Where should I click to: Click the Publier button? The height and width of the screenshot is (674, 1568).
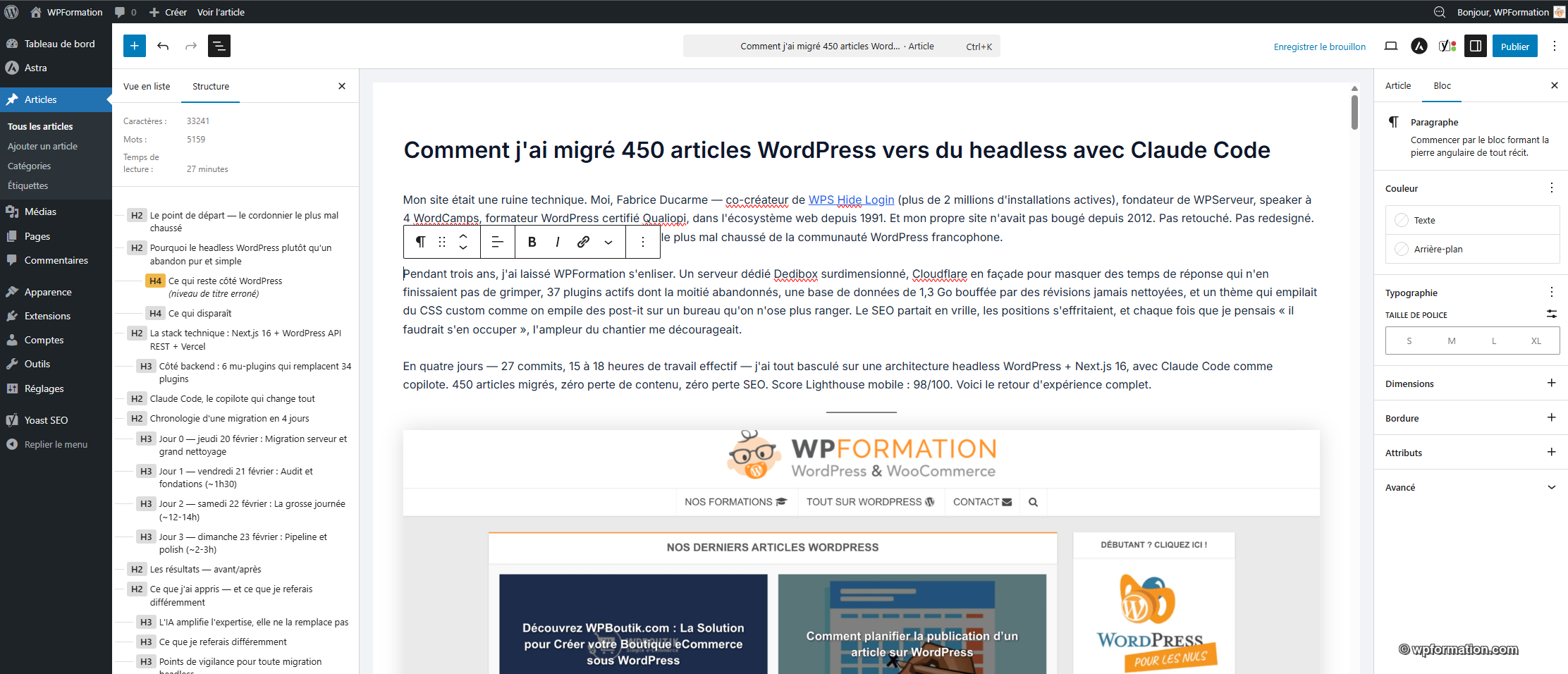[1515, 46]
